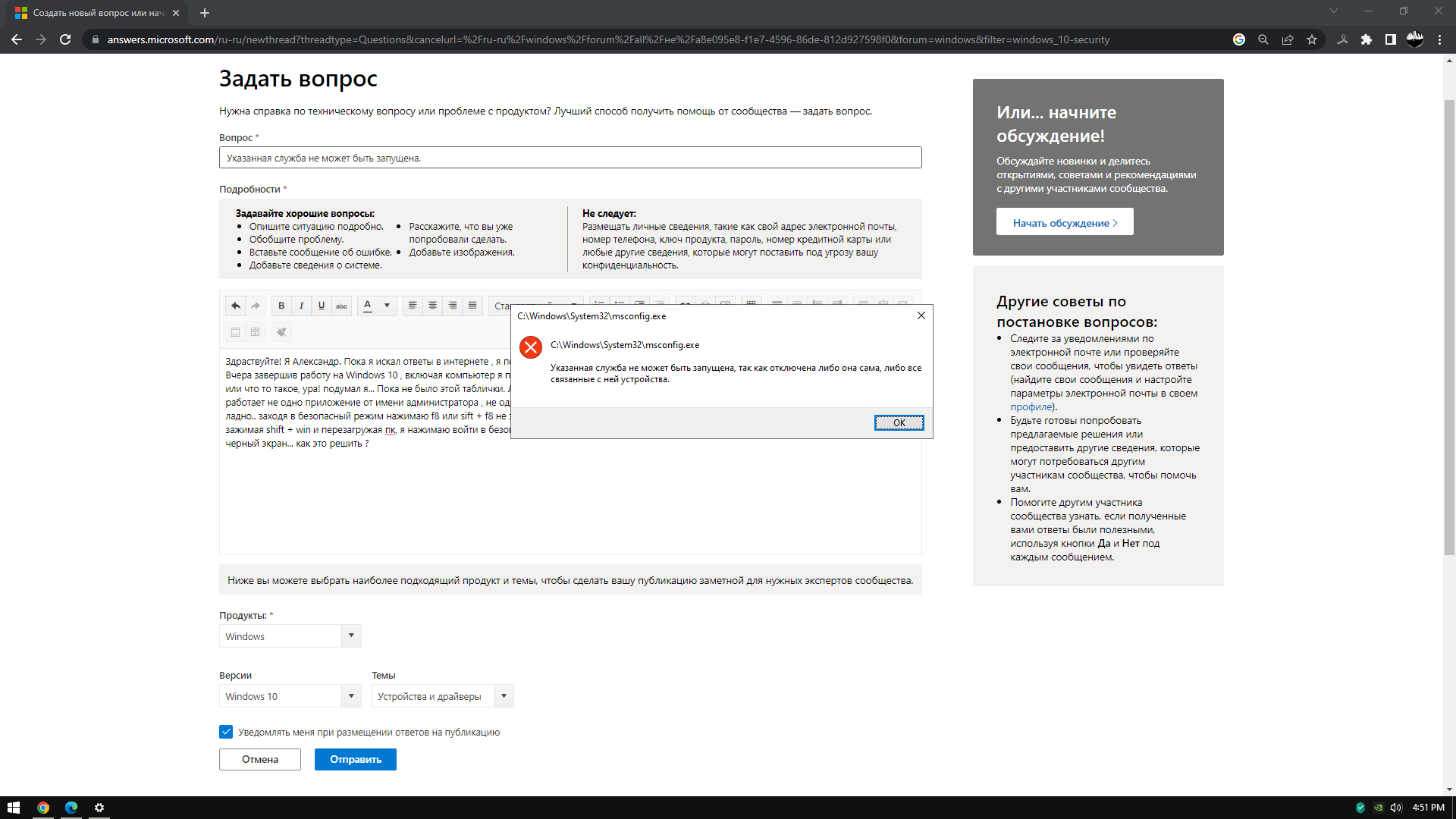Viewport: 1456px width, 819px height.
Task: Click the Google icon in address bar
Action: tap(1239, 39)
